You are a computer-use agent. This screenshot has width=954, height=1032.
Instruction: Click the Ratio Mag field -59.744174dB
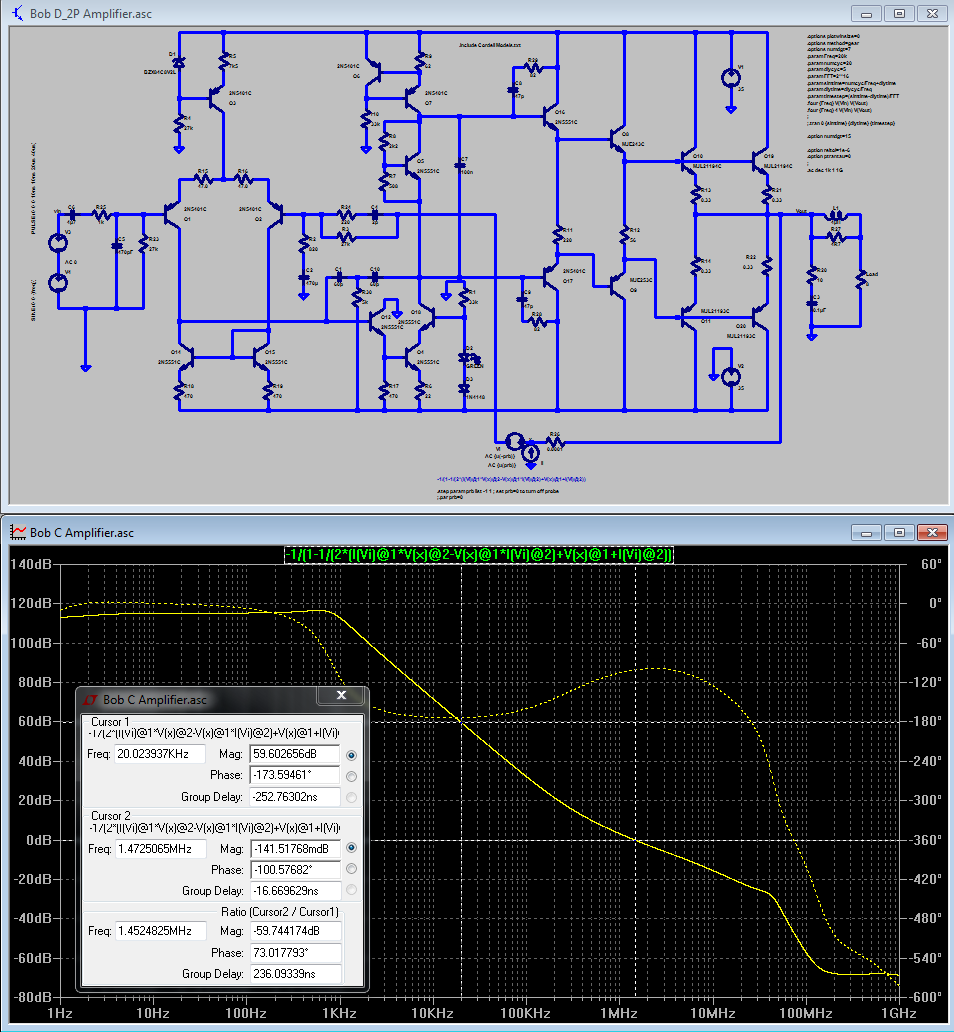click(x=296, y=931)
